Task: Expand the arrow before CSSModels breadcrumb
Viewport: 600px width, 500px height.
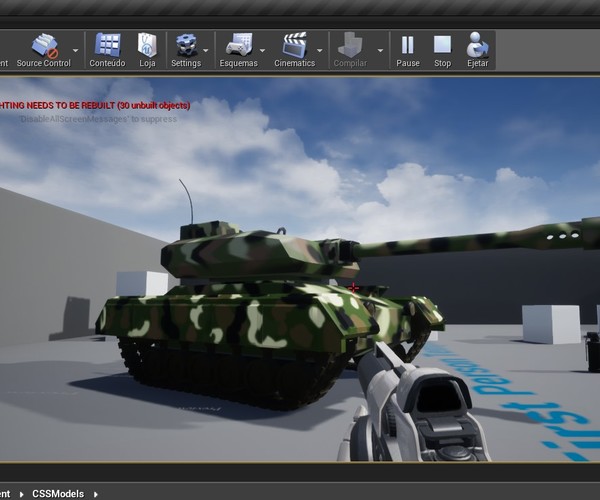Action: pyautogui.click(x=21, y=494)
